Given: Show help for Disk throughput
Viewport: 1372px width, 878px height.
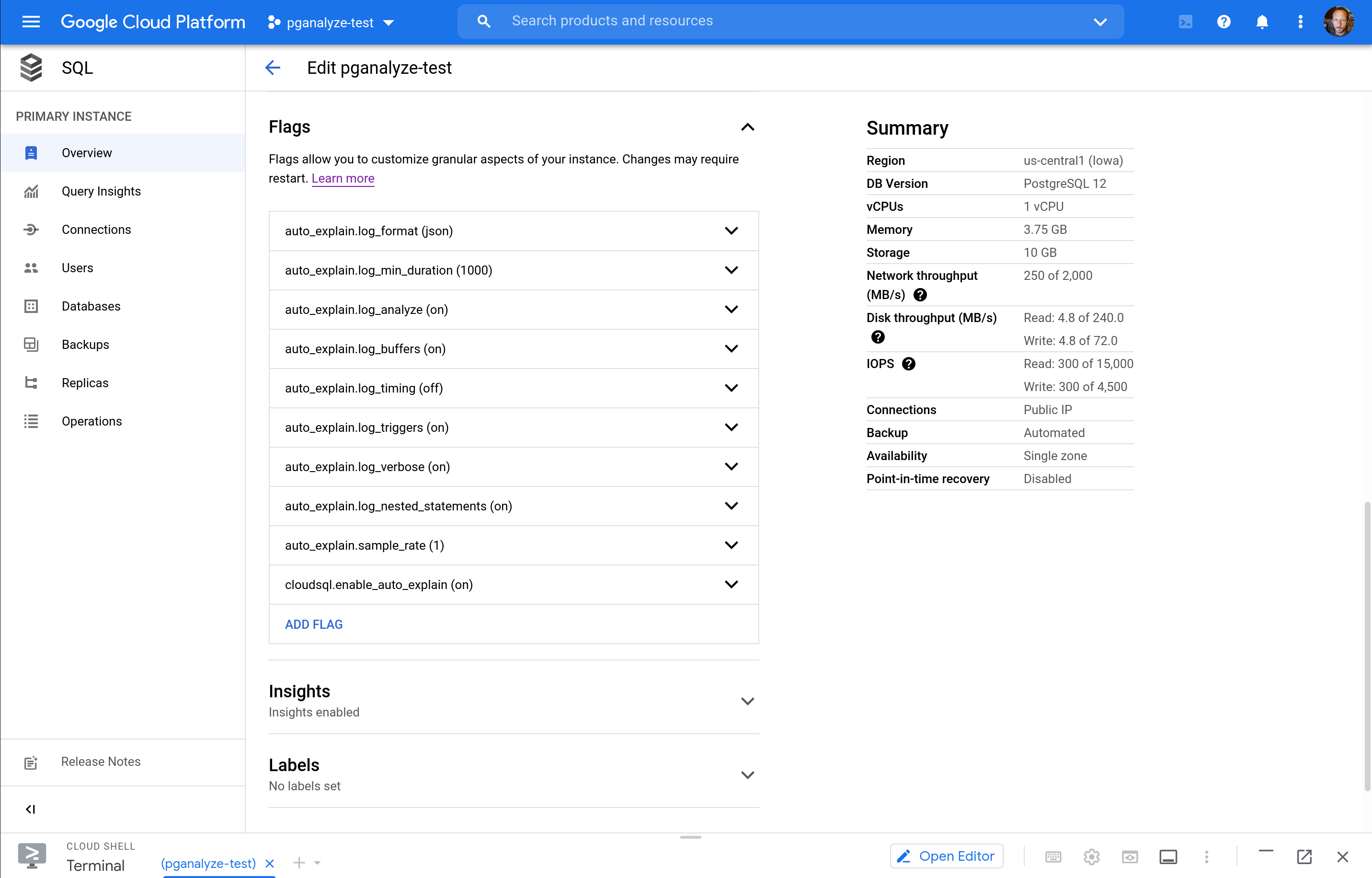Looking at the screenshot, I should pos(878,337).
